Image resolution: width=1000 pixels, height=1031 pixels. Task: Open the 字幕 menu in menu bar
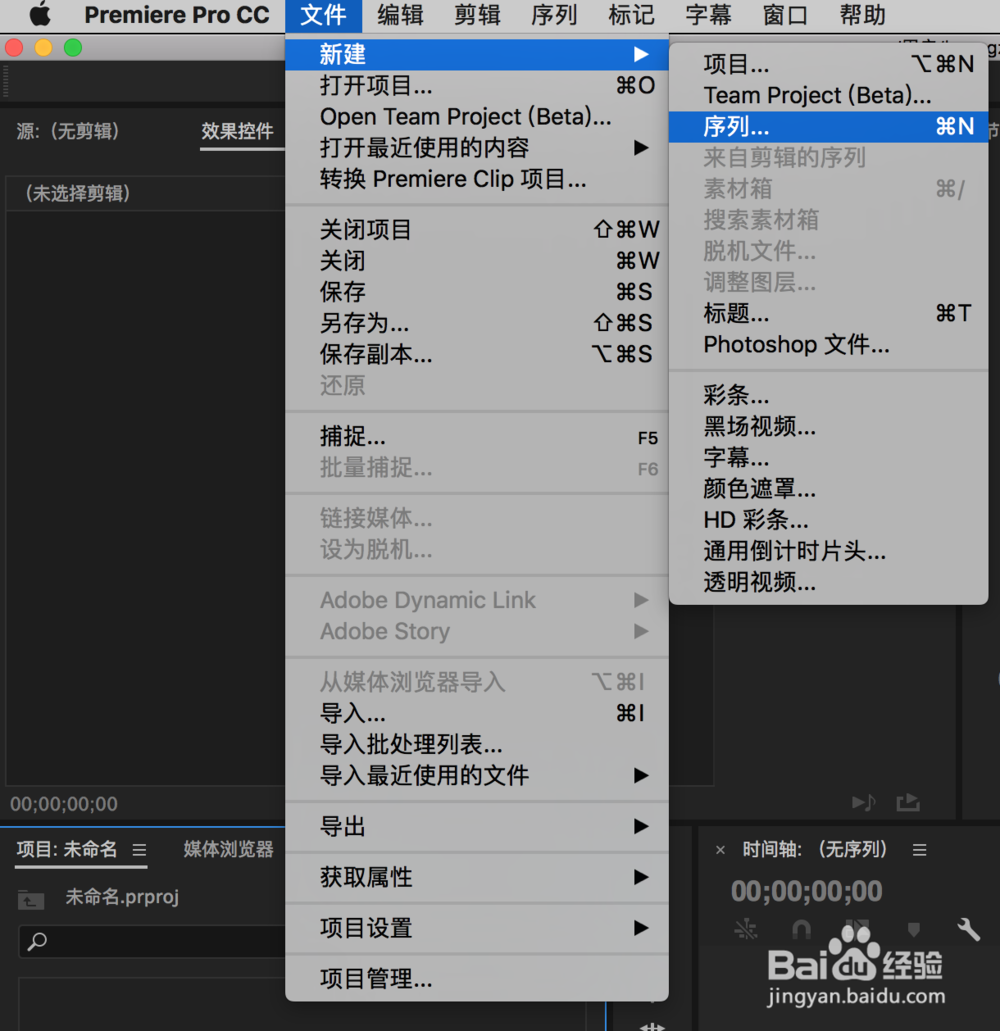coord(708,15)
